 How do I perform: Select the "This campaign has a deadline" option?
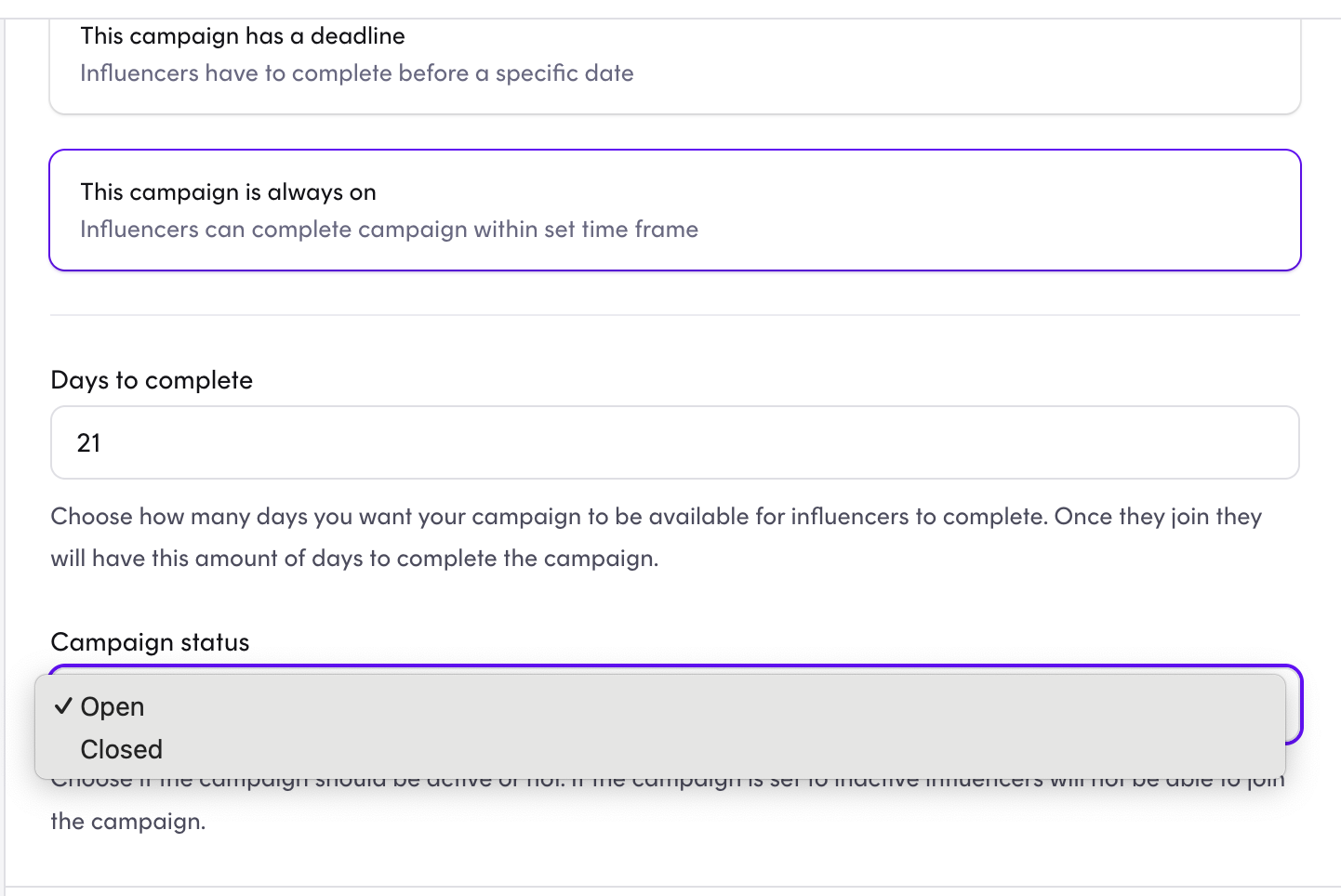click(674, 65)
